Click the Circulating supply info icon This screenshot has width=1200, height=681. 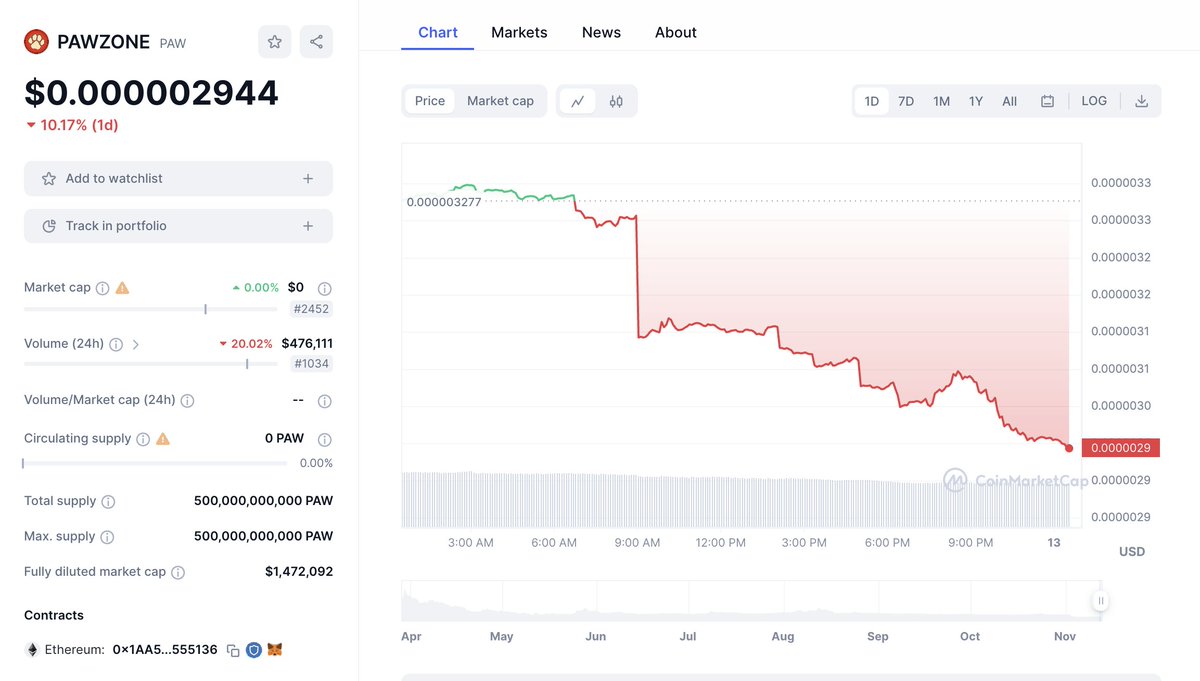[143, 439]
